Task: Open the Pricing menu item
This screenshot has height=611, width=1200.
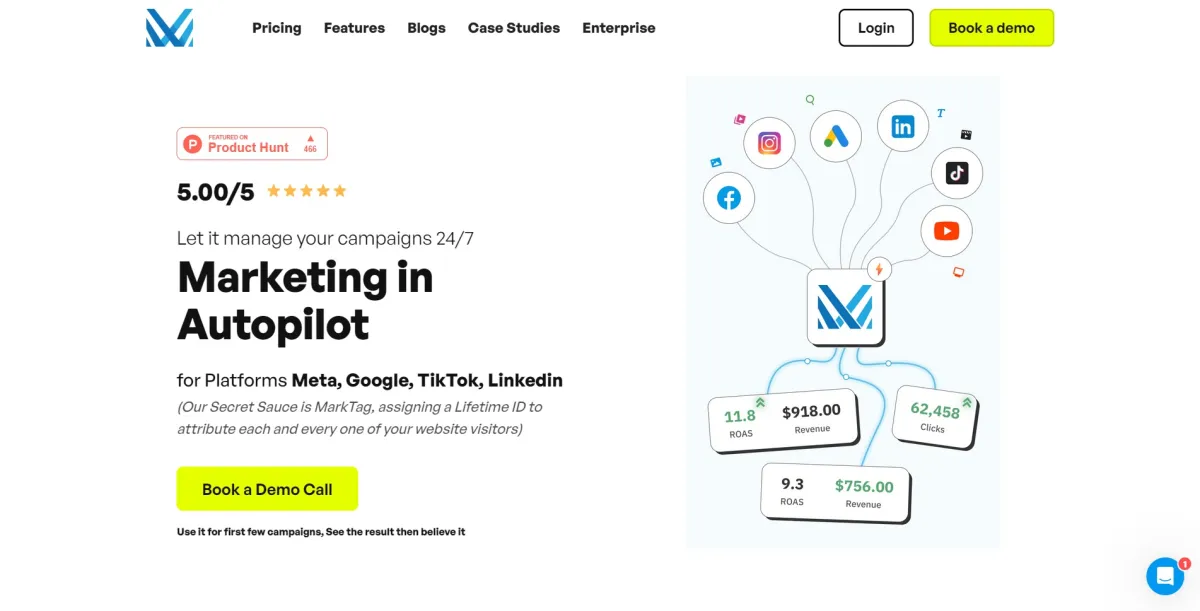Action: pos(277,28)
